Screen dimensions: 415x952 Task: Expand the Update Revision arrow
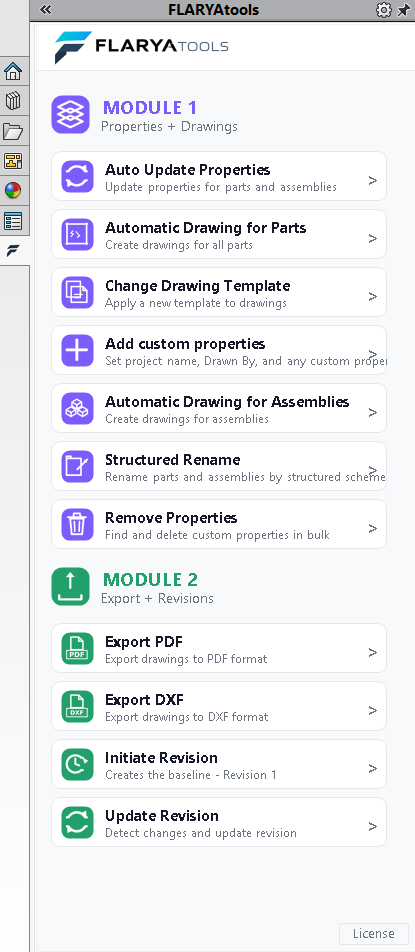[373, 826]
